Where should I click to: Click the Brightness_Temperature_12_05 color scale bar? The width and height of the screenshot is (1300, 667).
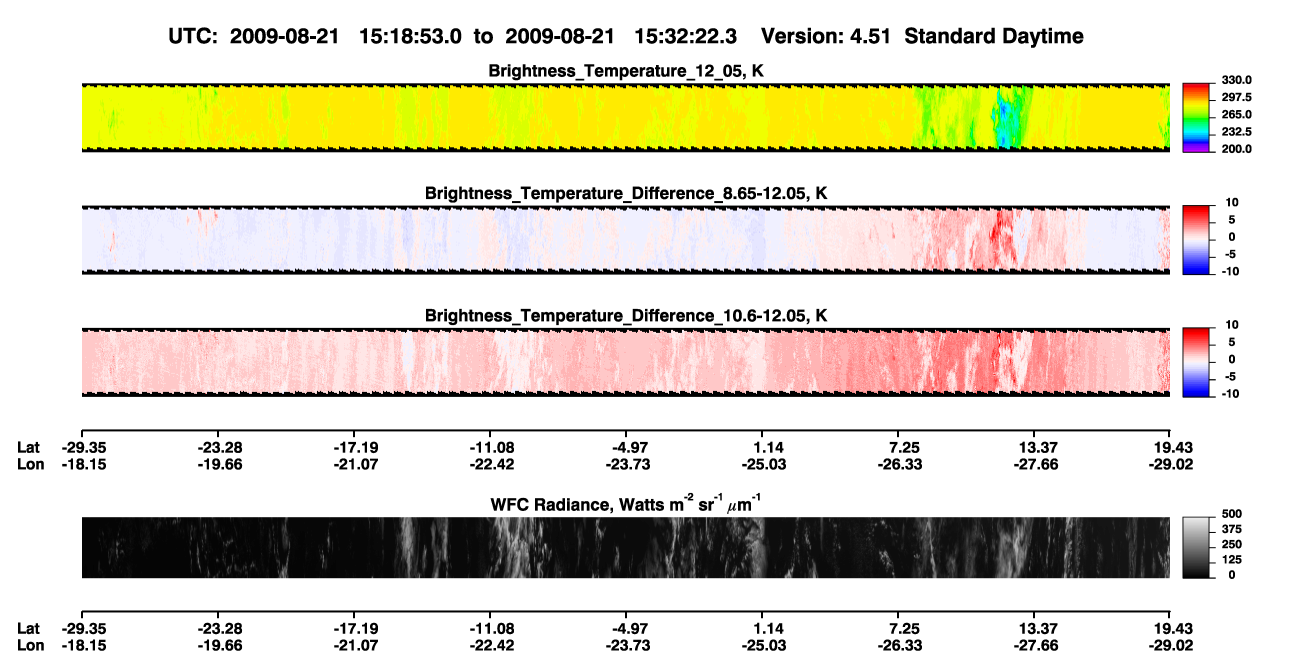pos(1196,117)
